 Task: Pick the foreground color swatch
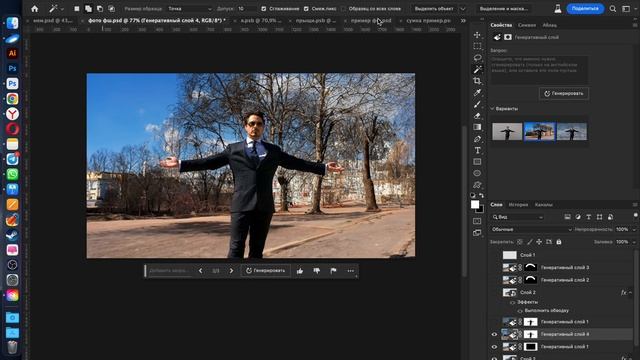[475, 205]
